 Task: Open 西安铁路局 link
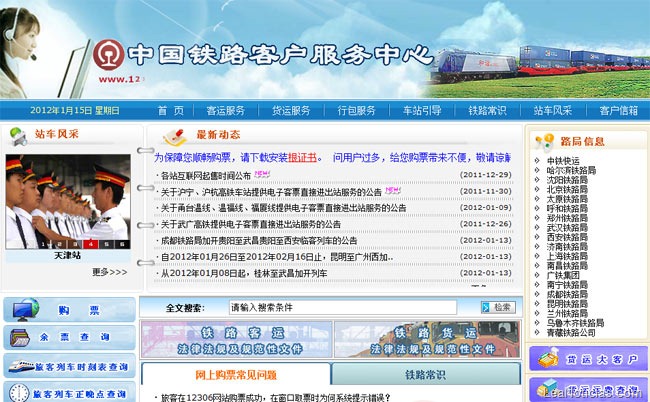pyautogui.click(x=567, y=237)
